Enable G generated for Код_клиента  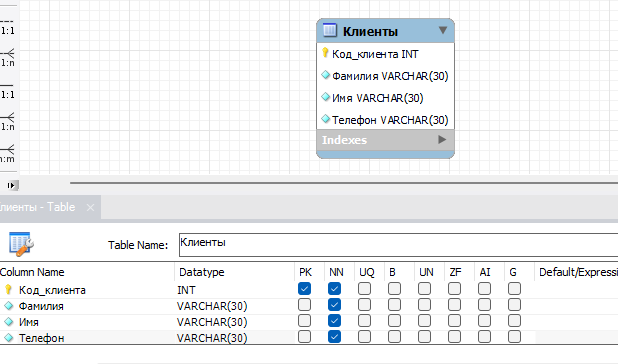click(514, 289)
